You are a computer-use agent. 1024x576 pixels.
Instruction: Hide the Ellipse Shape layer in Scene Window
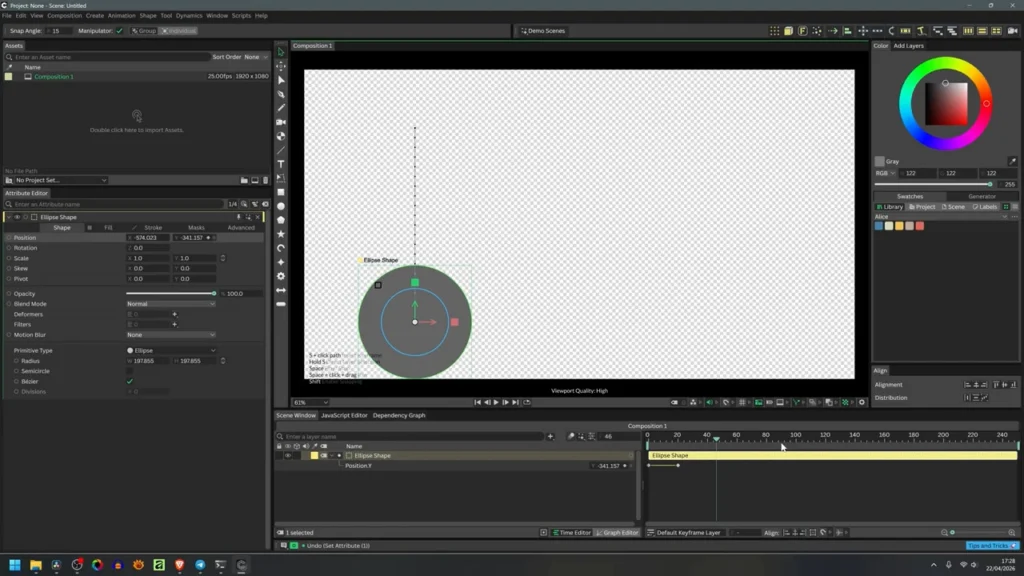click(287, 456)
